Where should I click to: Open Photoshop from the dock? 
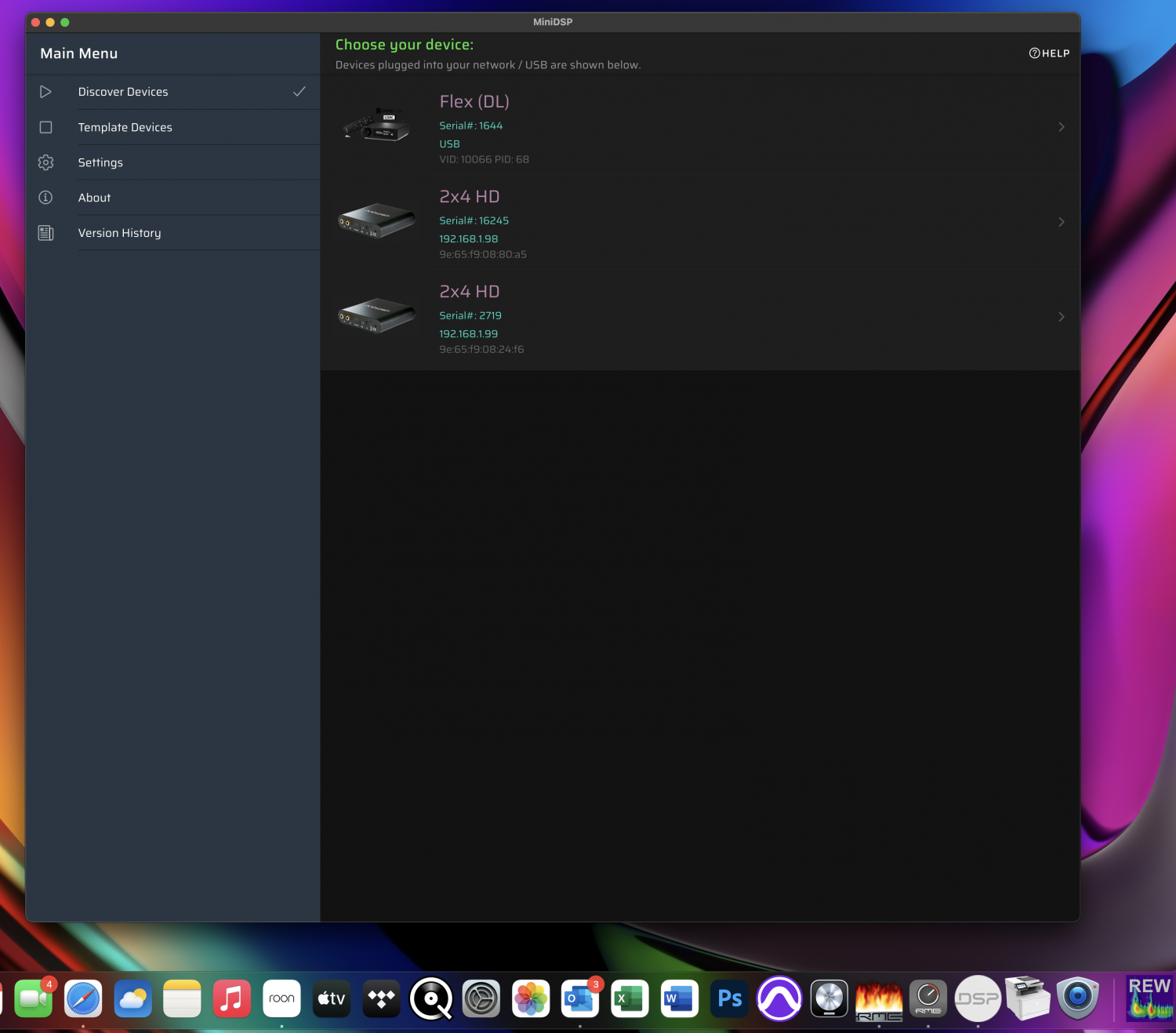tap(729, 998)
